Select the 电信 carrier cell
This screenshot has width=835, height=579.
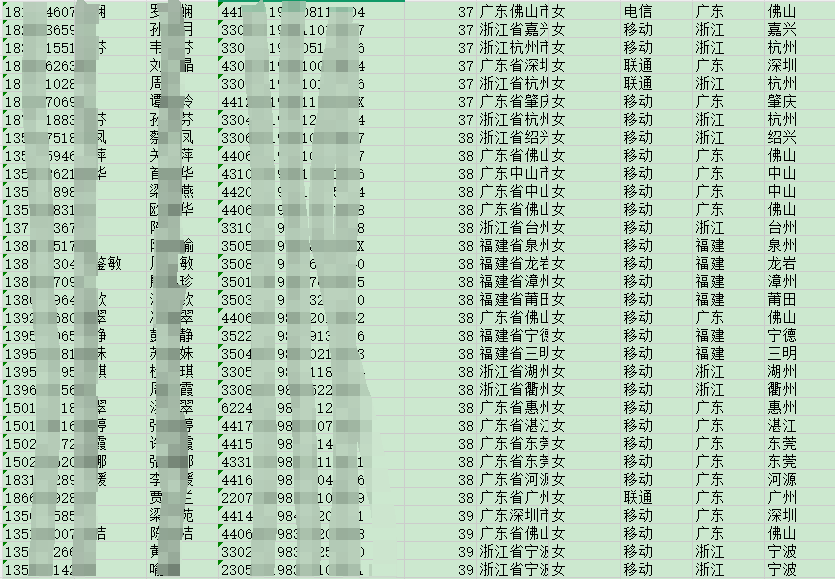click(x=638, y=12)
